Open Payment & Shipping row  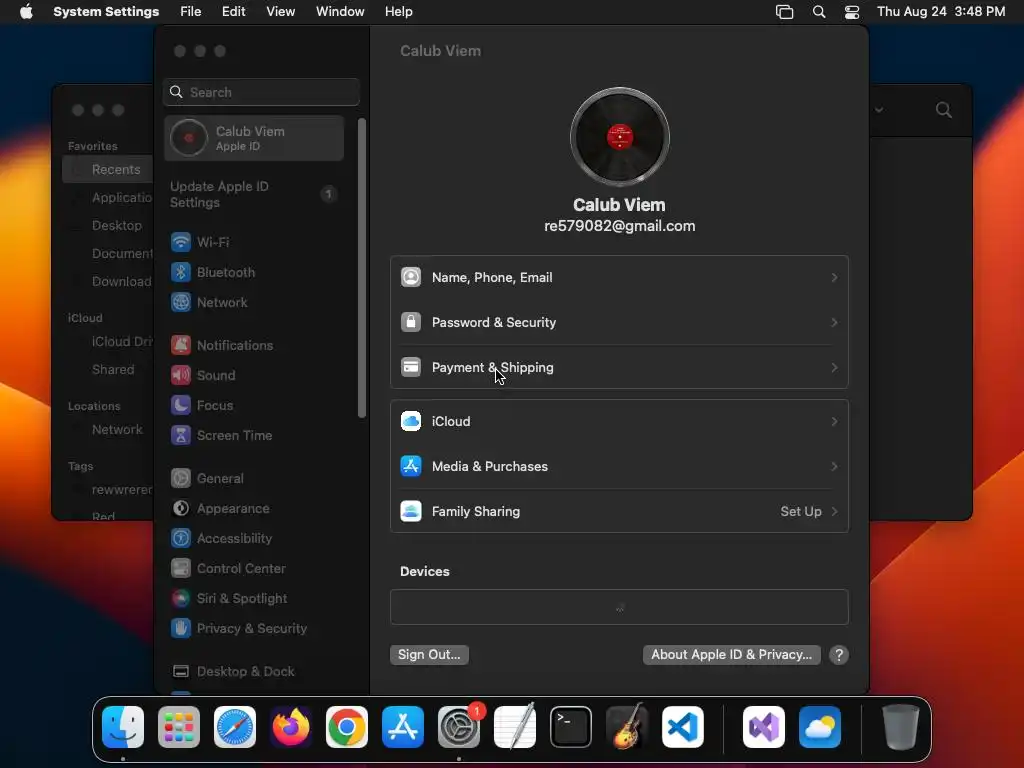click(x=619, y=368)
